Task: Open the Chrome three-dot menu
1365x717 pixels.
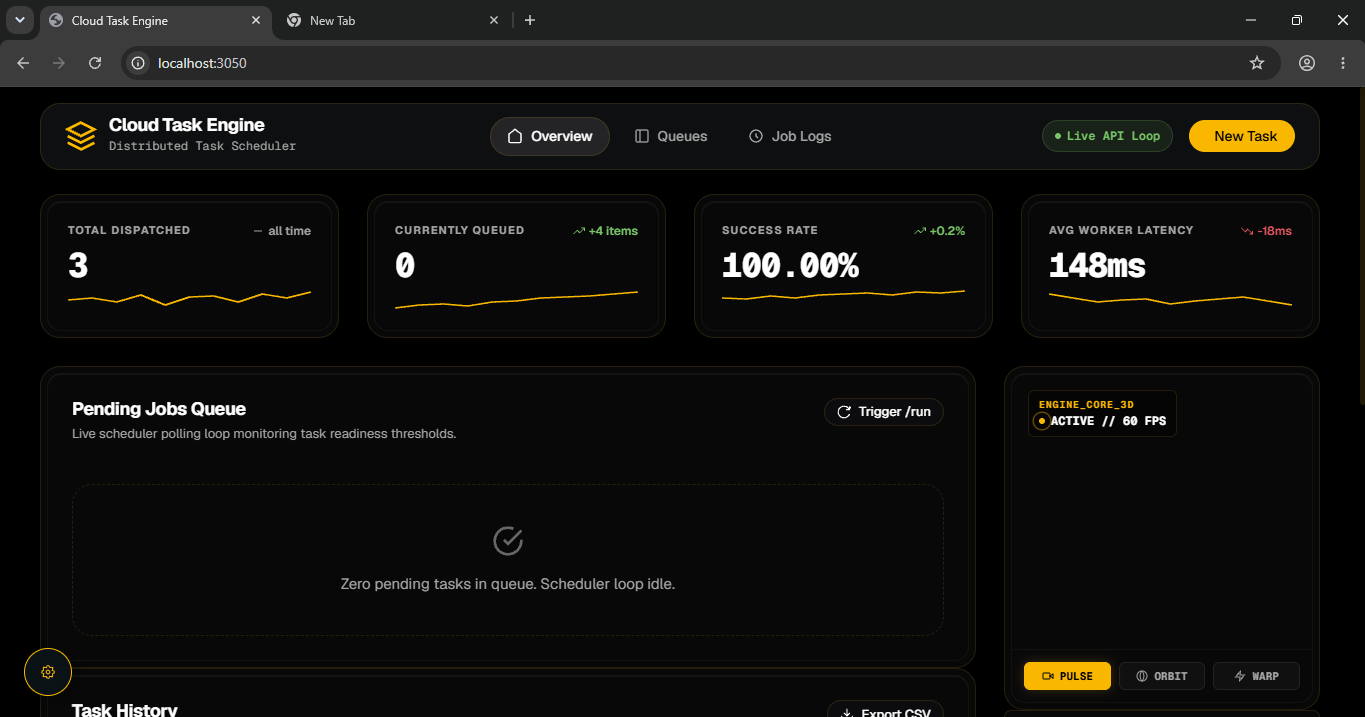Action: tap(1342, 63)
